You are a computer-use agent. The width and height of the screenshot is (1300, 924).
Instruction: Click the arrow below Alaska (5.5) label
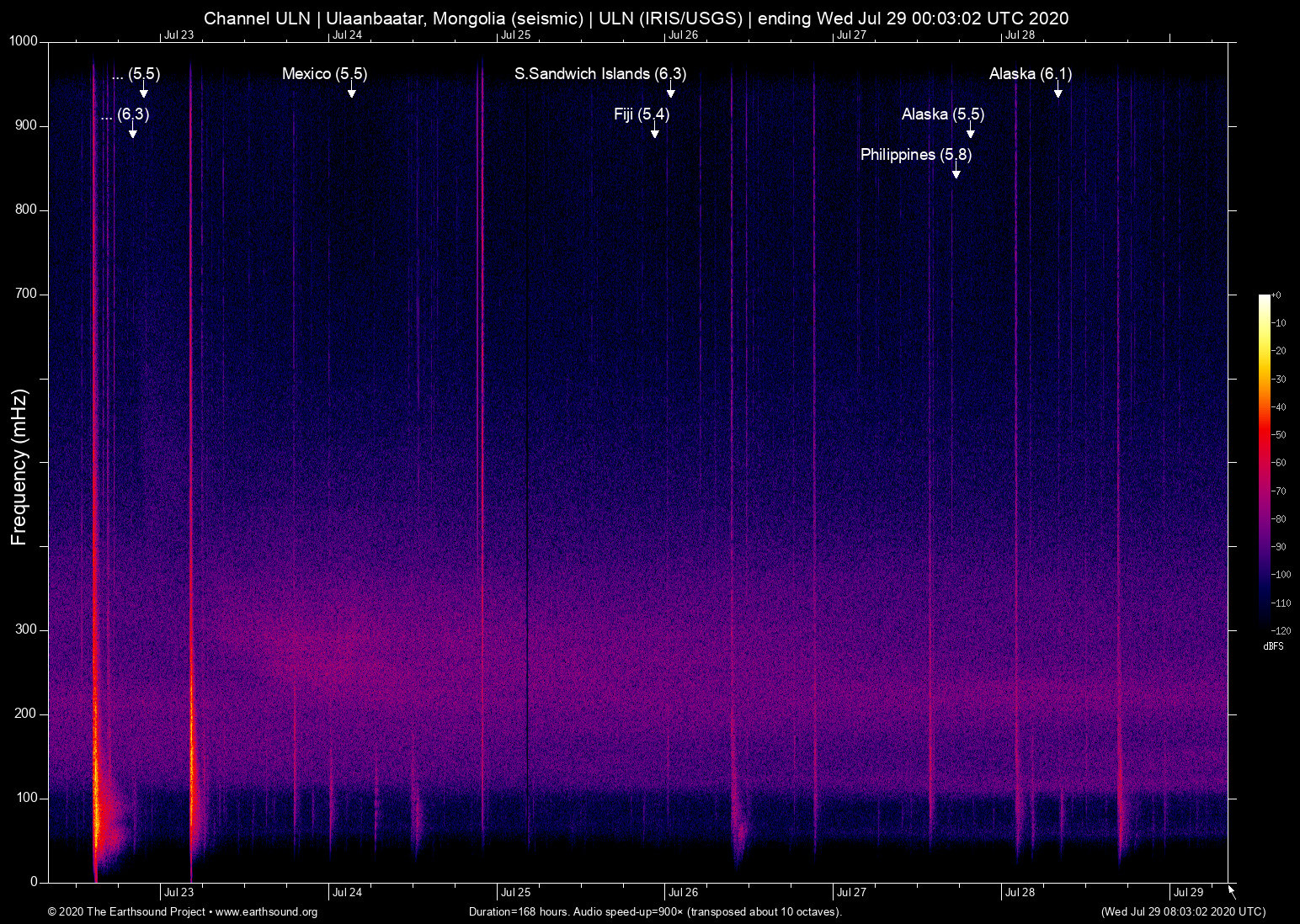point(970,132)
